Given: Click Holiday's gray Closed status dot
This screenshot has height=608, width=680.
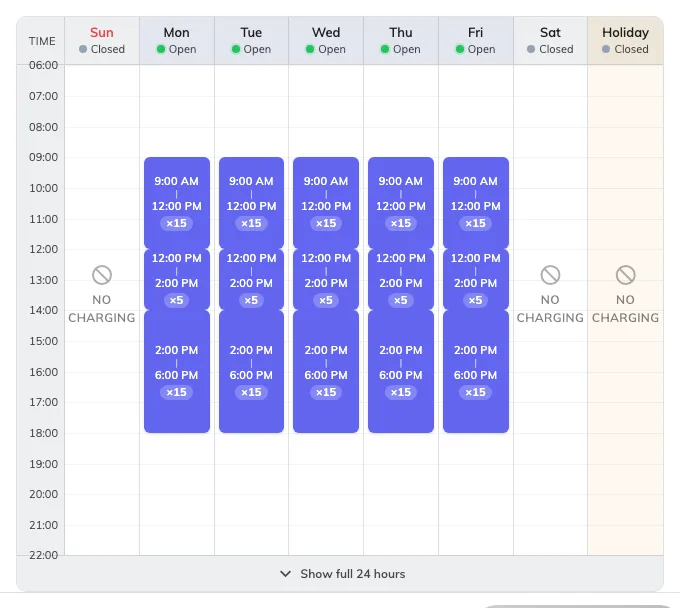Looking at the screenshot, I should click(606, 49).
